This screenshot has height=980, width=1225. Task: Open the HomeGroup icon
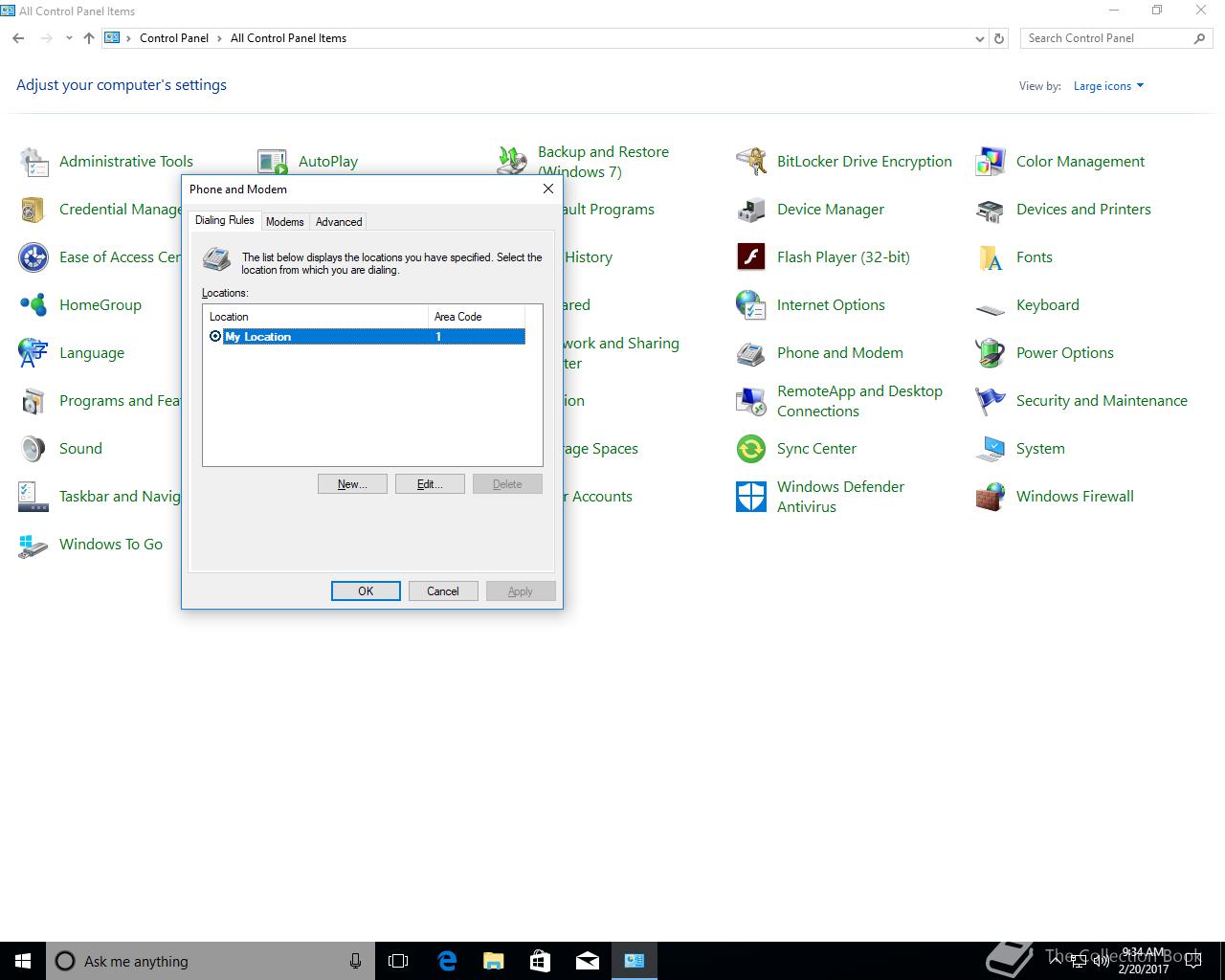pos(33,305)
